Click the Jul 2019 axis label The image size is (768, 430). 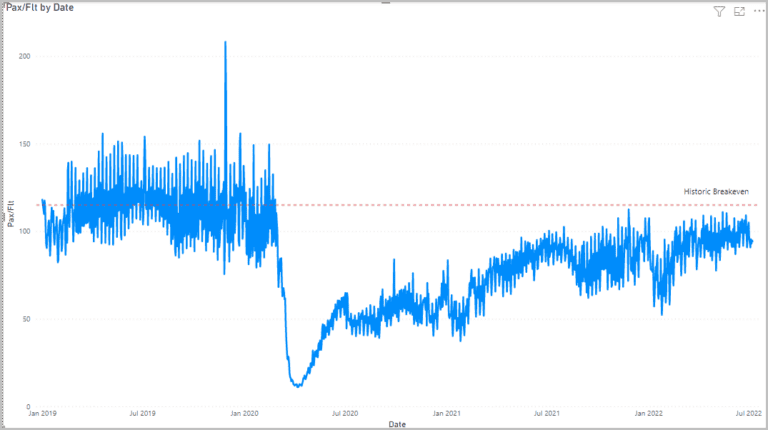point(143,413)
